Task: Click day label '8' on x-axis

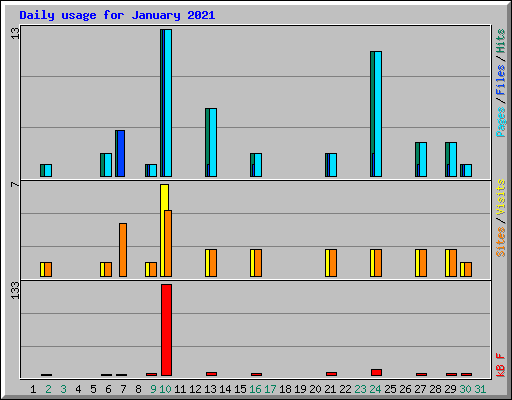Action: (138, 389)
